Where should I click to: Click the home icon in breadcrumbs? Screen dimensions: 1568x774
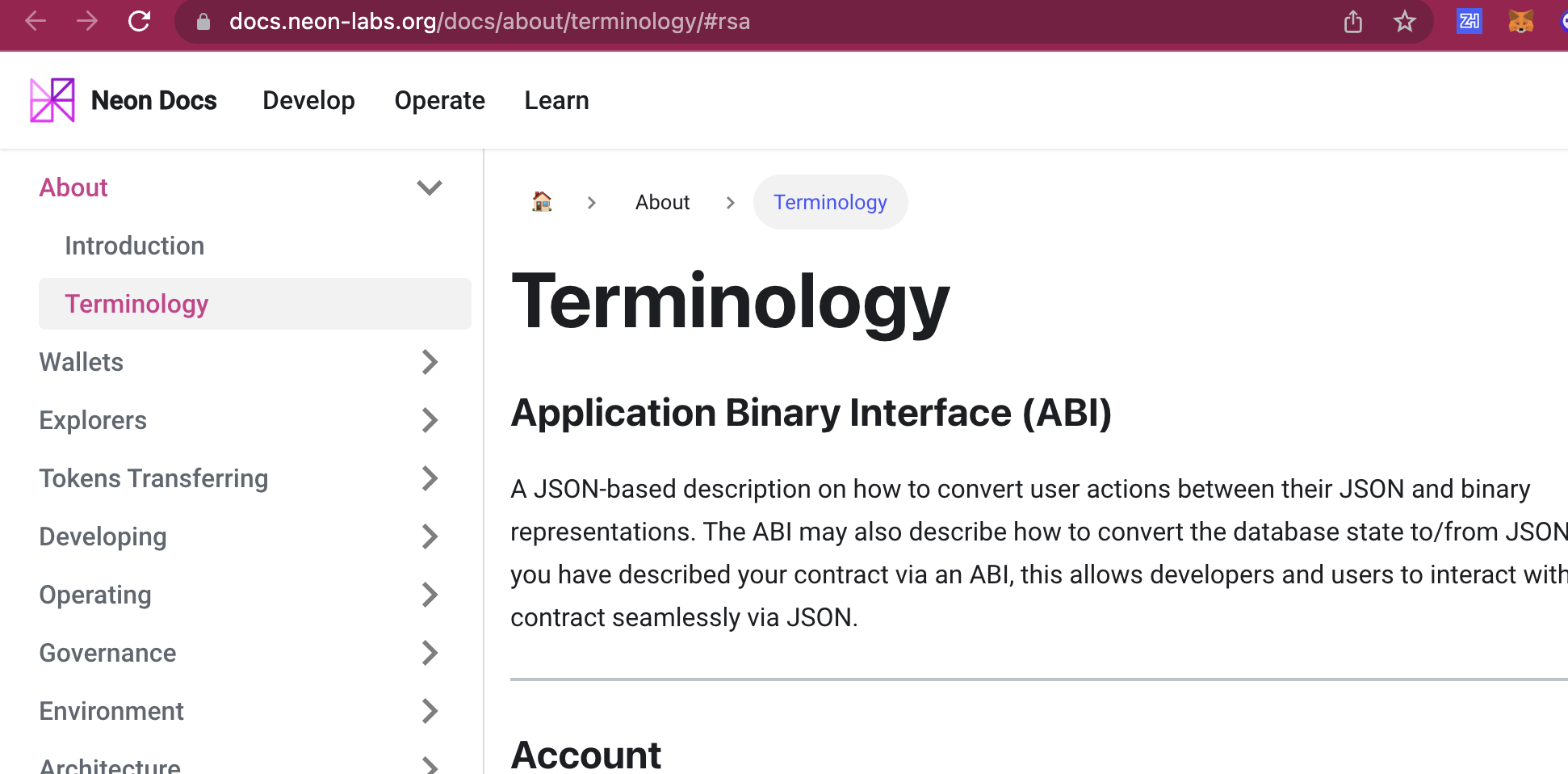(x=542, y=202)
